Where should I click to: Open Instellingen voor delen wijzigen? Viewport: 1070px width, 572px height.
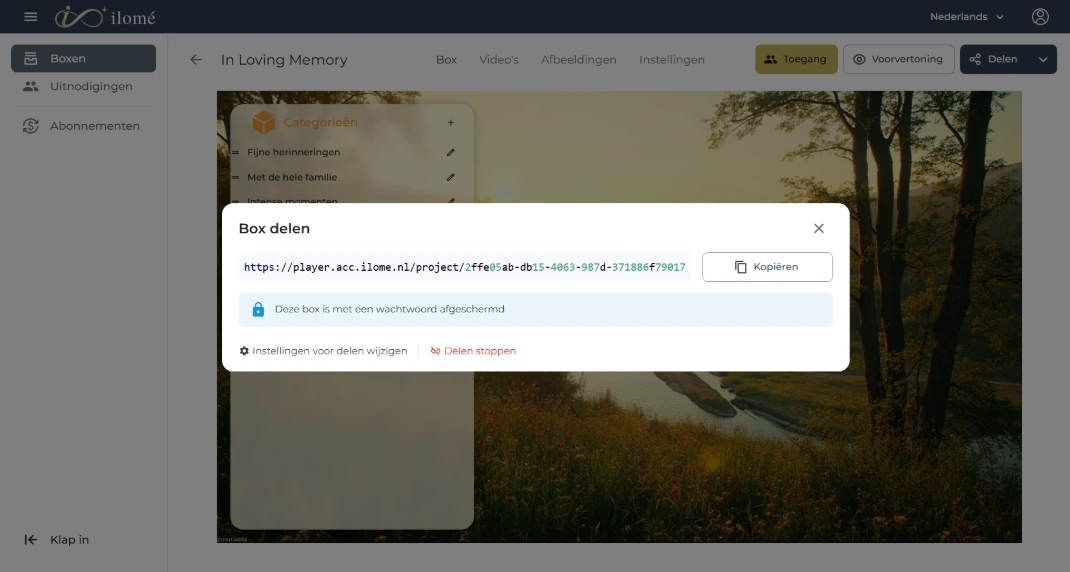[323, 351]
